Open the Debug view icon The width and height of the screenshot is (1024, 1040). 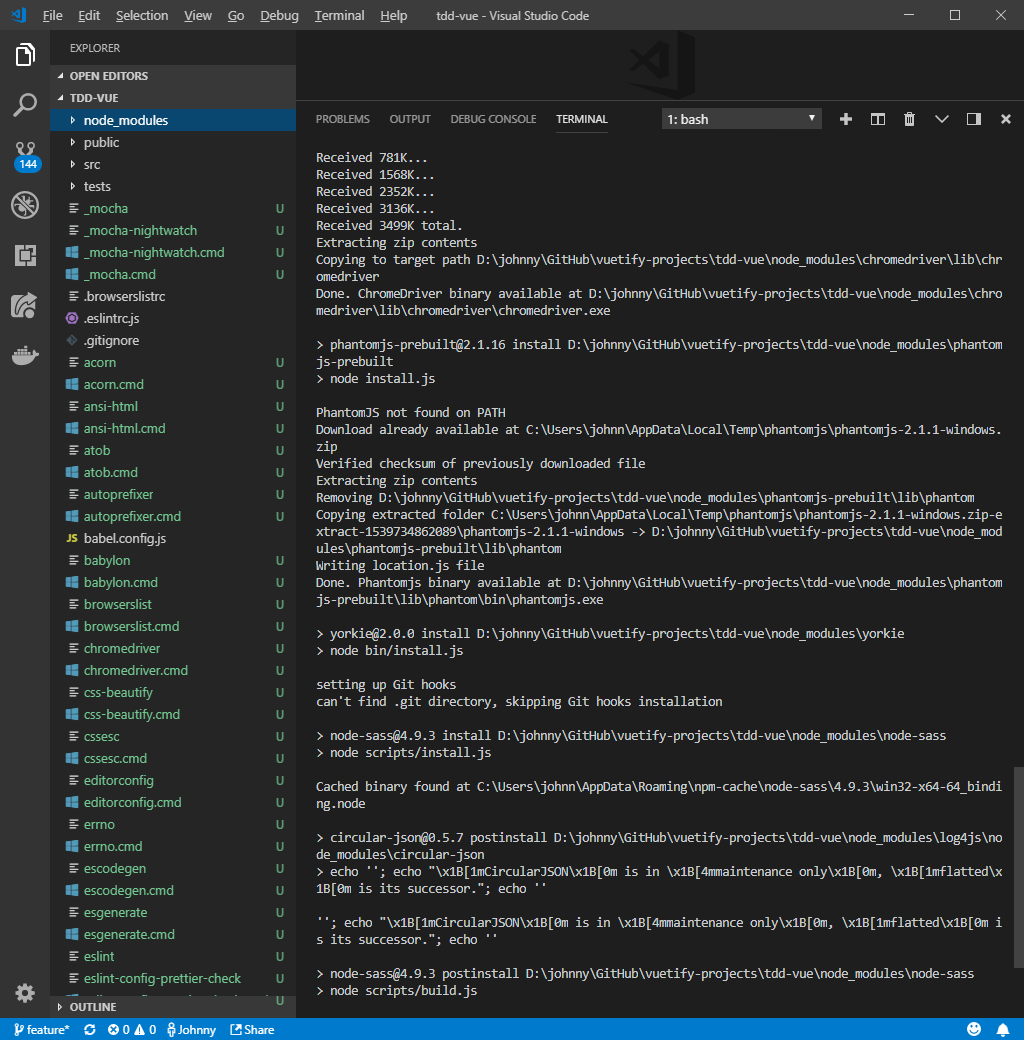click(x=25, y=205)
